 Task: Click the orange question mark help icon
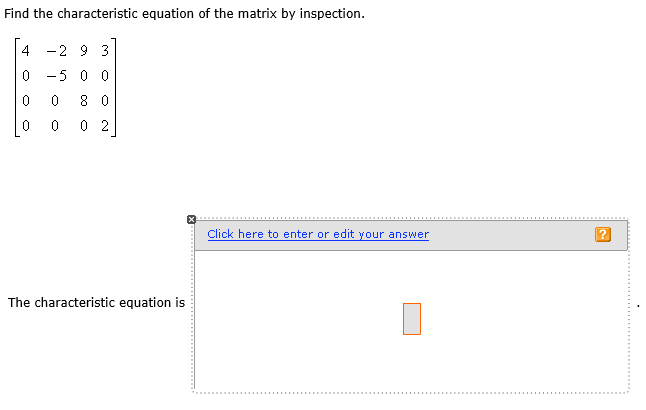(602, 235)
